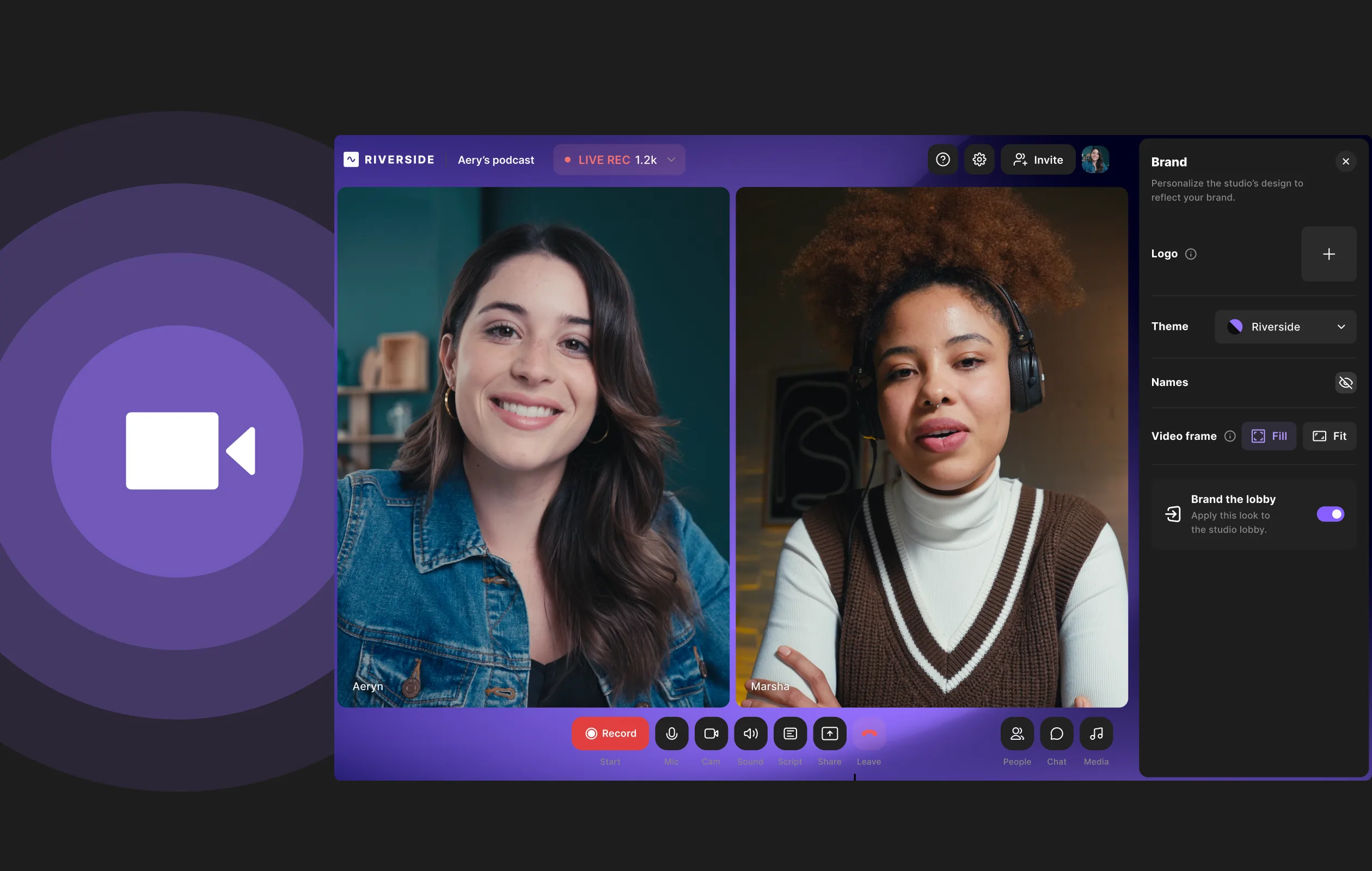Open studio settings gear
The width and height of the screenshot is (1372, 871).
pos(979,160)
